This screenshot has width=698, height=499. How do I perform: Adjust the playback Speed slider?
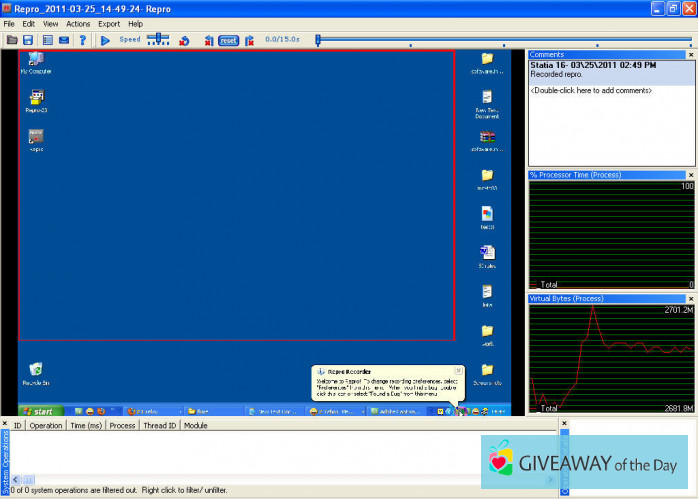click(x=158, y=39)
